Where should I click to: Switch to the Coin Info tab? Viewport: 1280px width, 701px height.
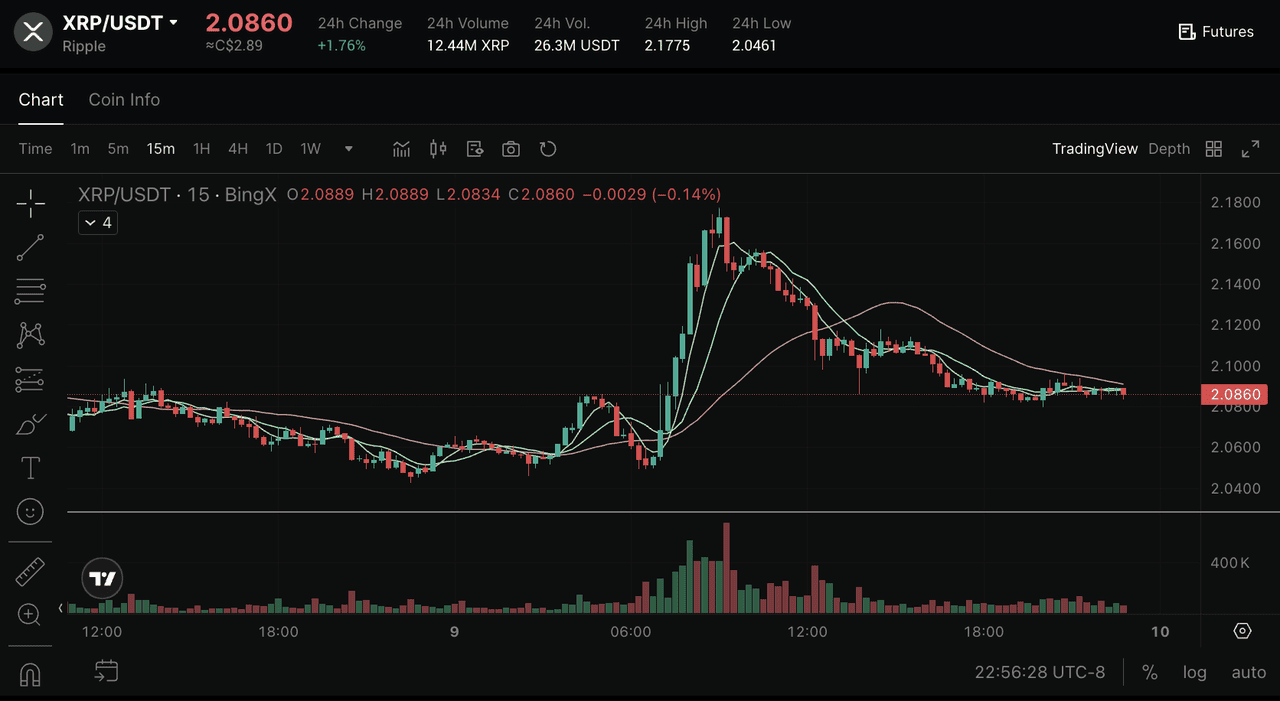click(x=124, y=100)
